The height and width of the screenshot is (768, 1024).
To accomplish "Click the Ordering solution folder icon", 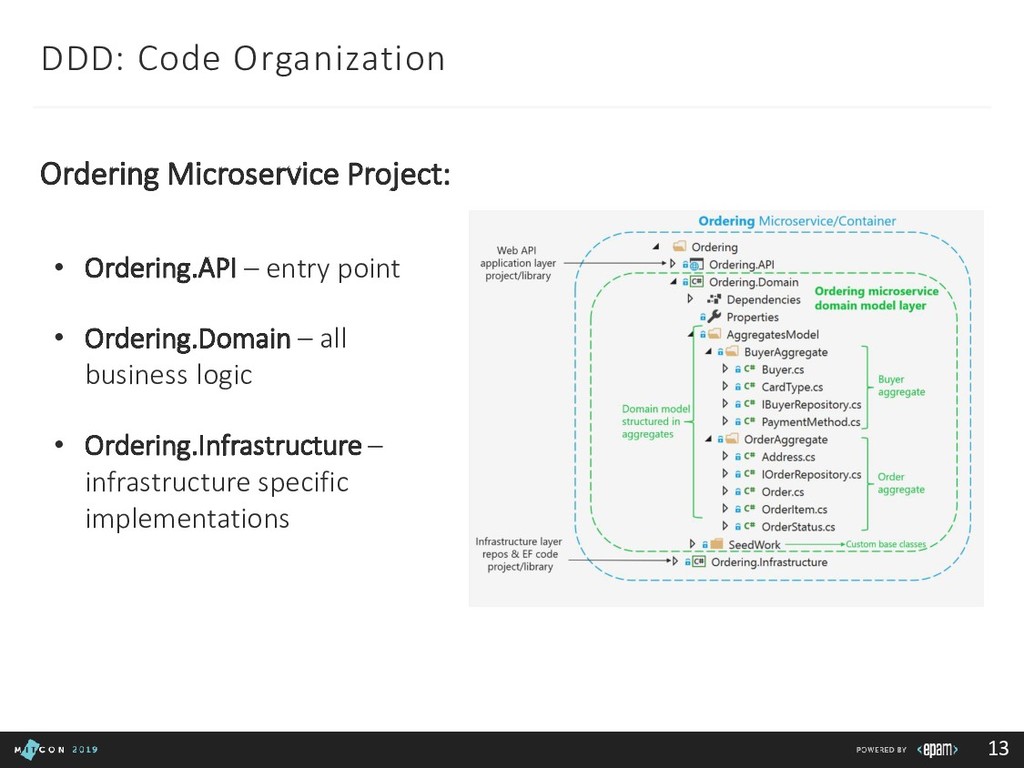I will click(679, 246).
